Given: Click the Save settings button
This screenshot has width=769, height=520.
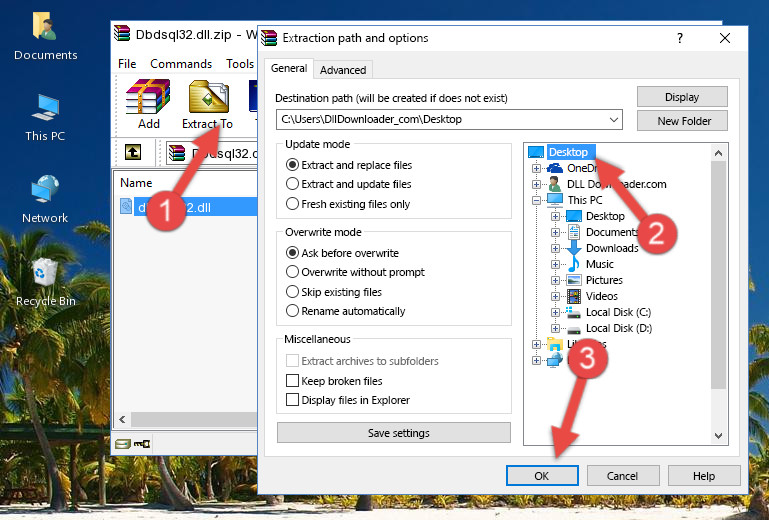Looking at the screenshot, I should [x=394, y=433].
